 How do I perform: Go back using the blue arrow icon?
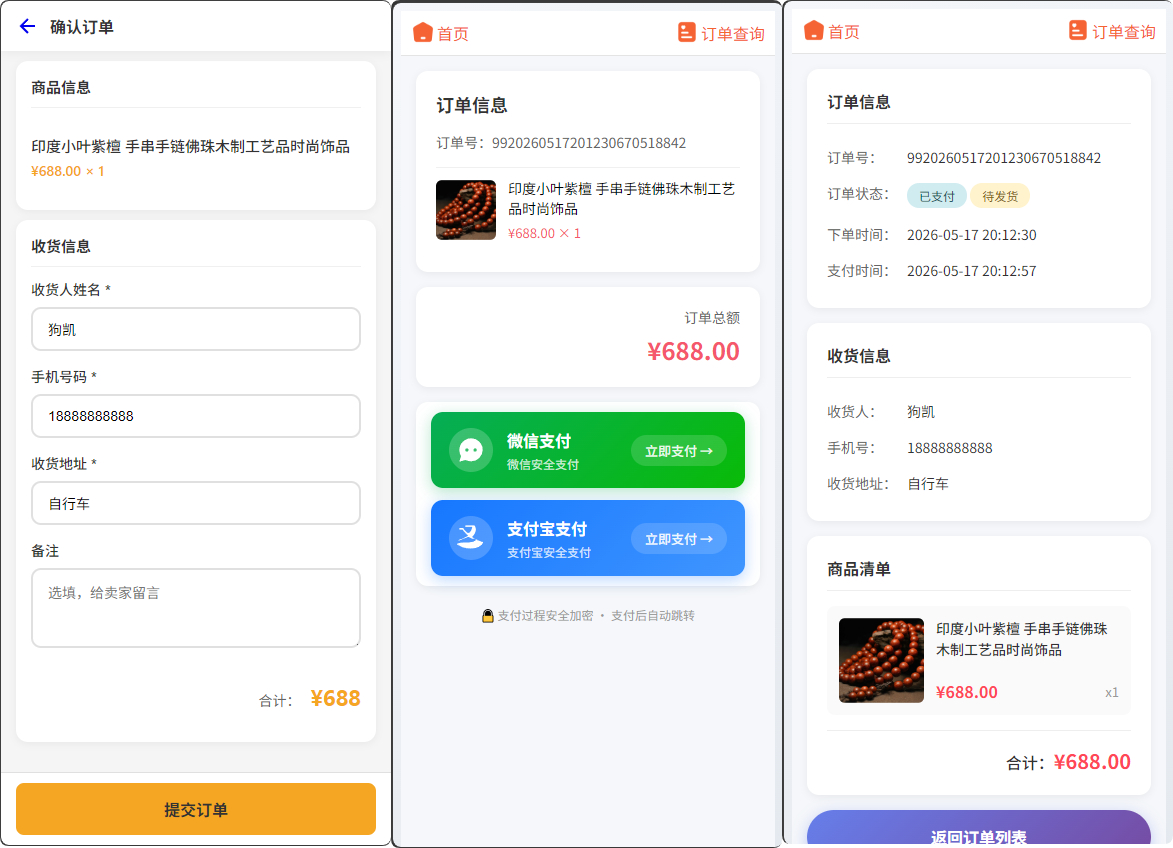(x=28, y=27)
